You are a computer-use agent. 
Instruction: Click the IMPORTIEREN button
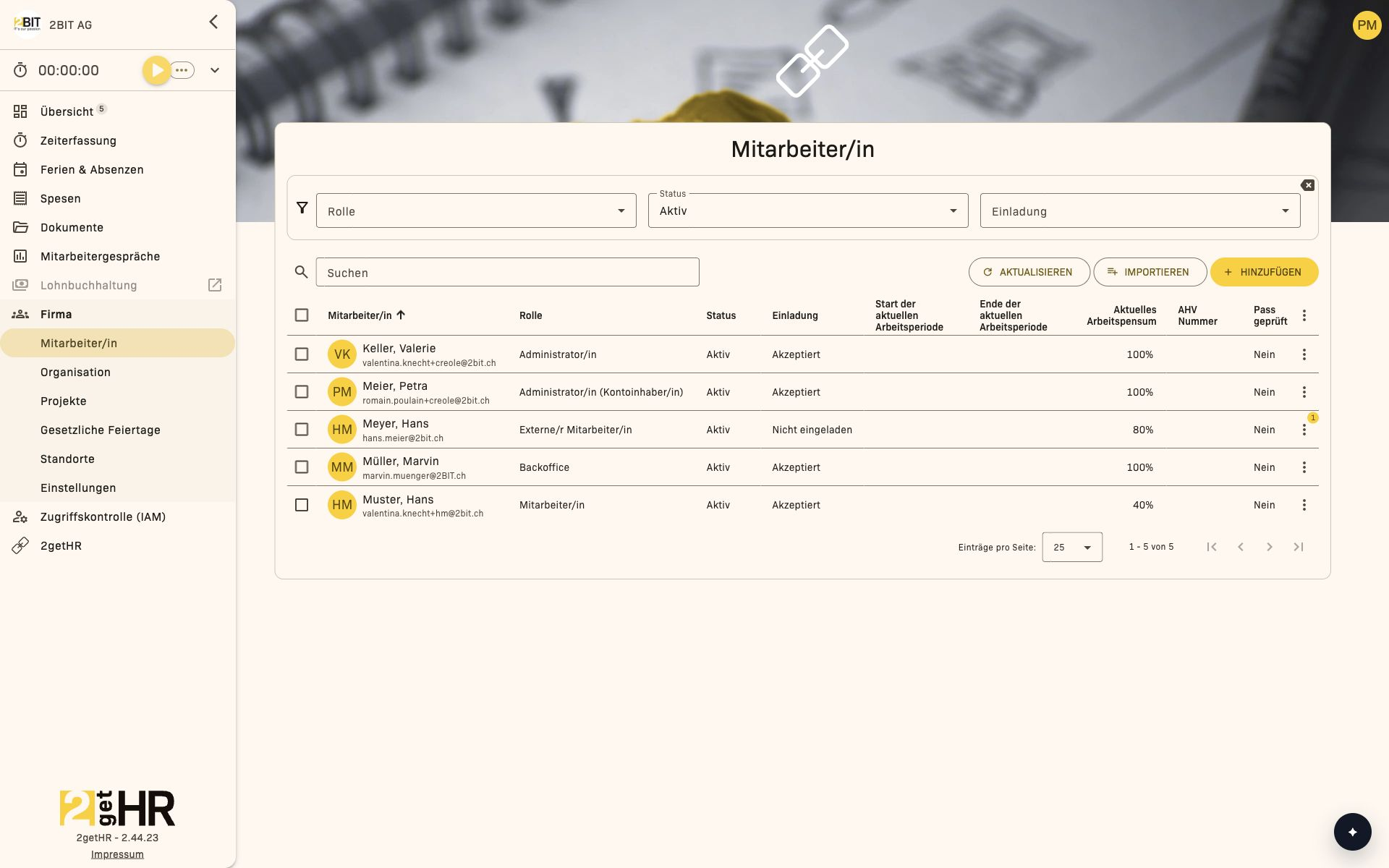tap(1150, 272)
